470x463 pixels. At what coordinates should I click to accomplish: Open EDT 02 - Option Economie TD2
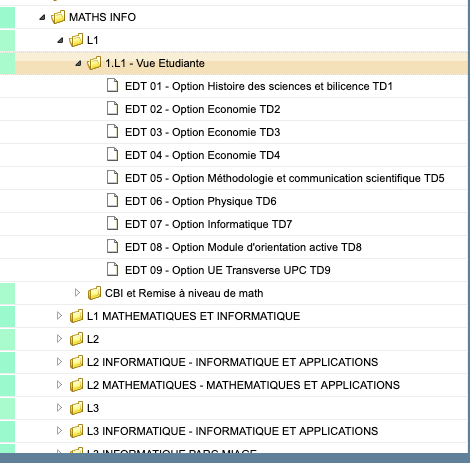(203, 109)
